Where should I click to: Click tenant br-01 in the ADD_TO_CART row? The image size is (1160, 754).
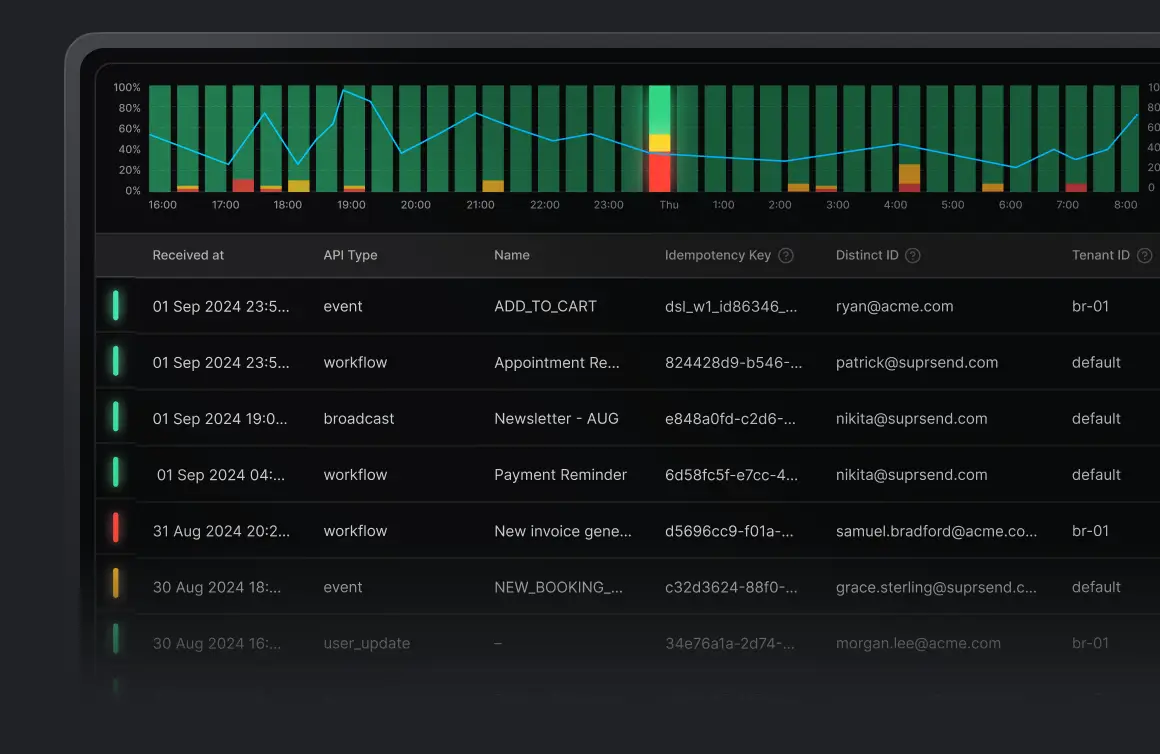pos(1090,306)
